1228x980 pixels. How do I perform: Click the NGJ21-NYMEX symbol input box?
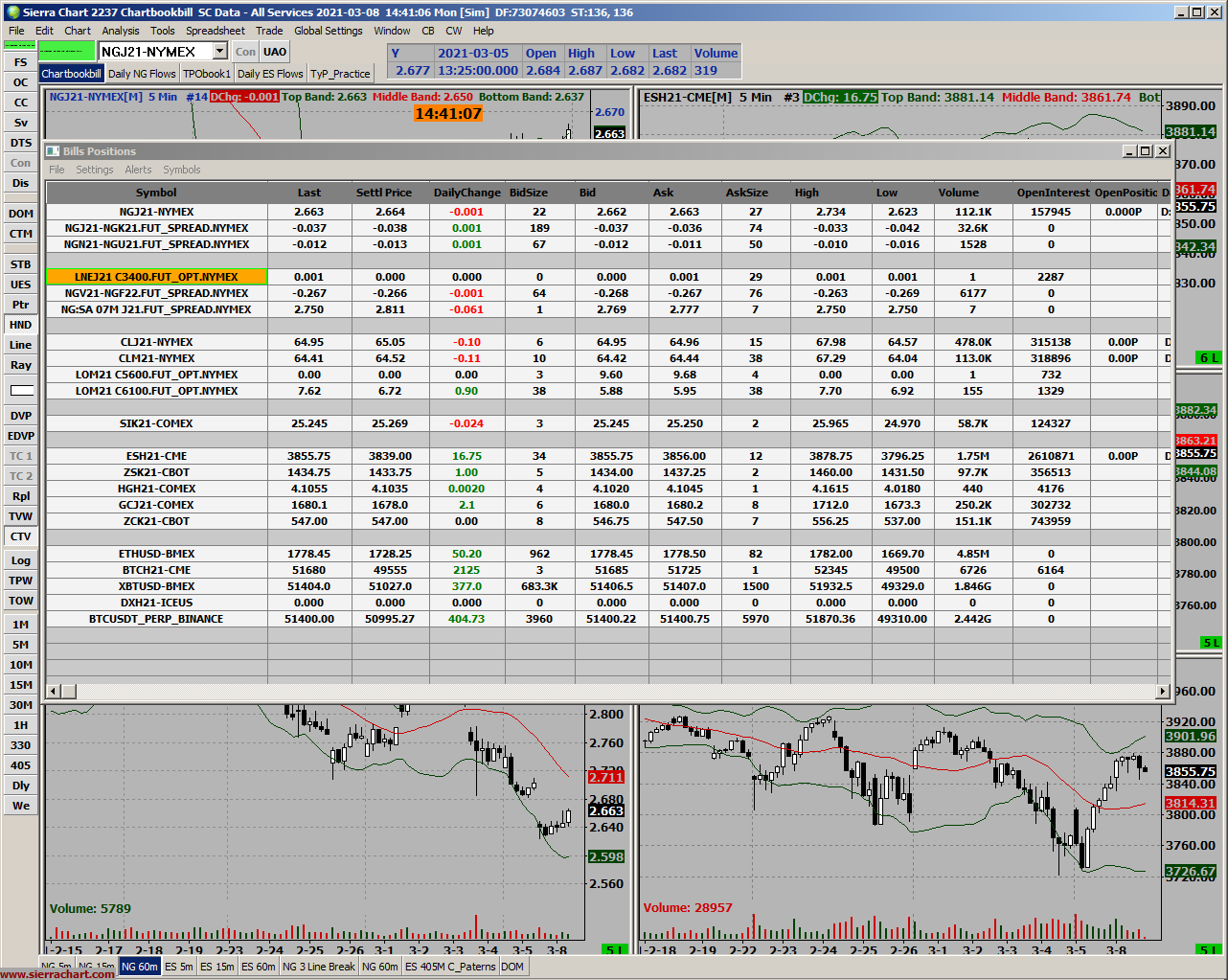[x=155, y=52]
